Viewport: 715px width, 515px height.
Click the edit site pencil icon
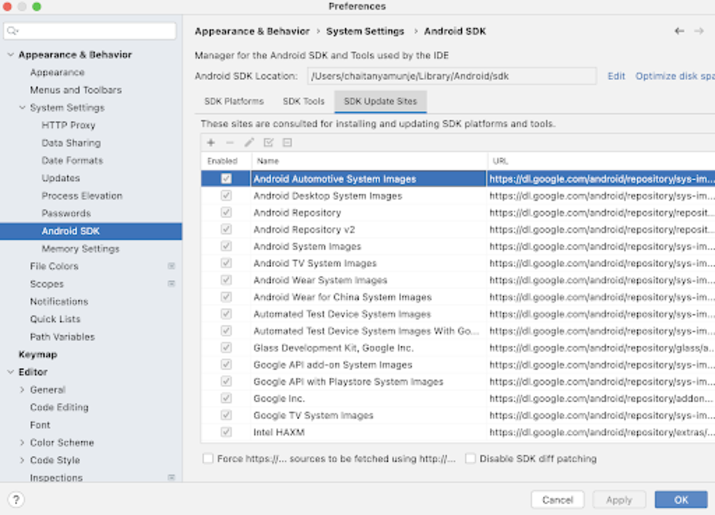click(x=249, y=143)
